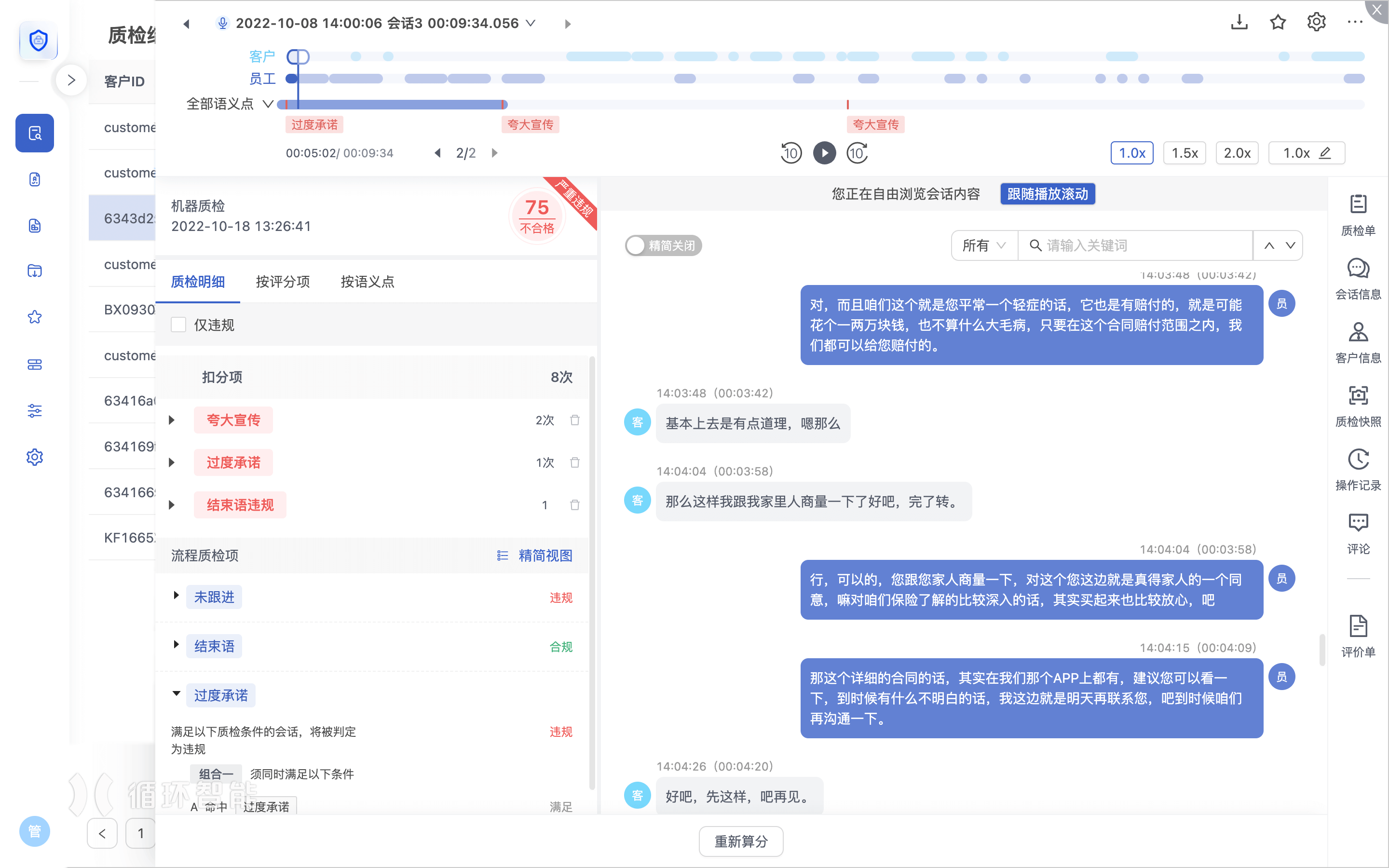The image size is (1389, 868).
Task: Switch to 按语义点 tab
Action: pyautogui.click(x=368, y=282)
